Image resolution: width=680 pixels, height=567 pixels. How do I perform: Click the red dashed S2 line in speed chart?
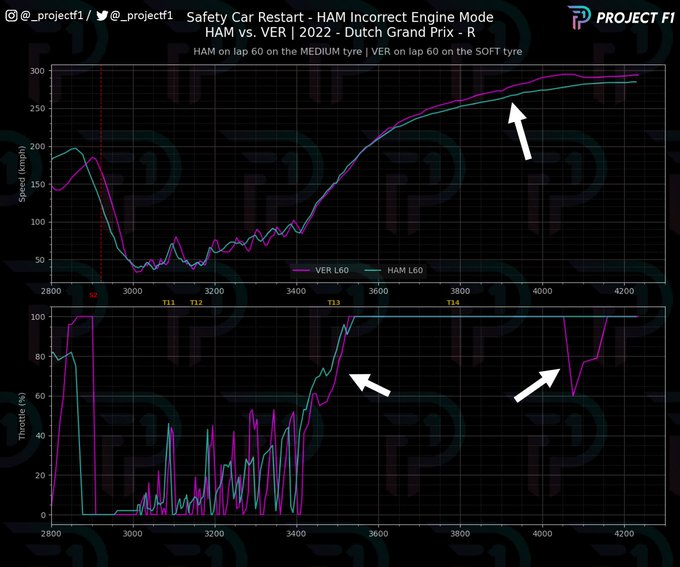(101, 174)
